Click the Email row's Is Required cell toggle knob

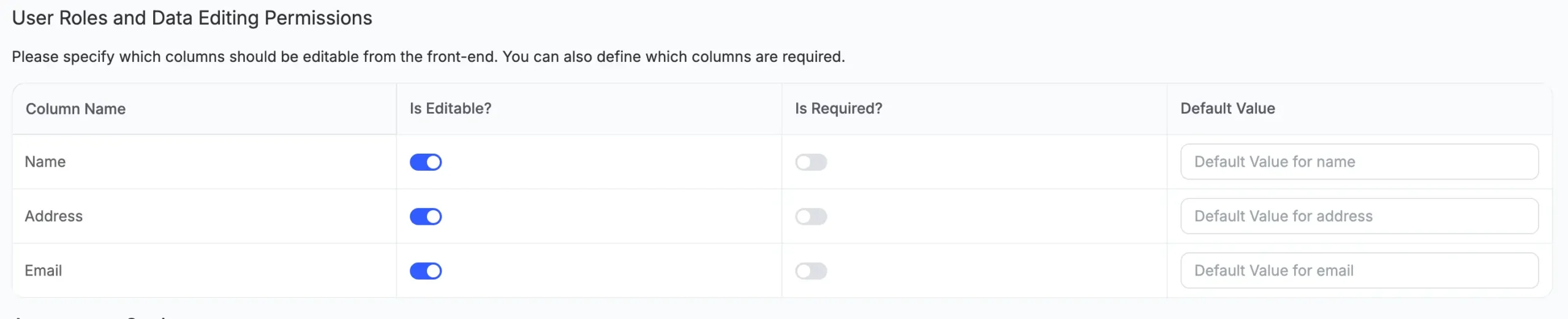click(x=804, y=271)
